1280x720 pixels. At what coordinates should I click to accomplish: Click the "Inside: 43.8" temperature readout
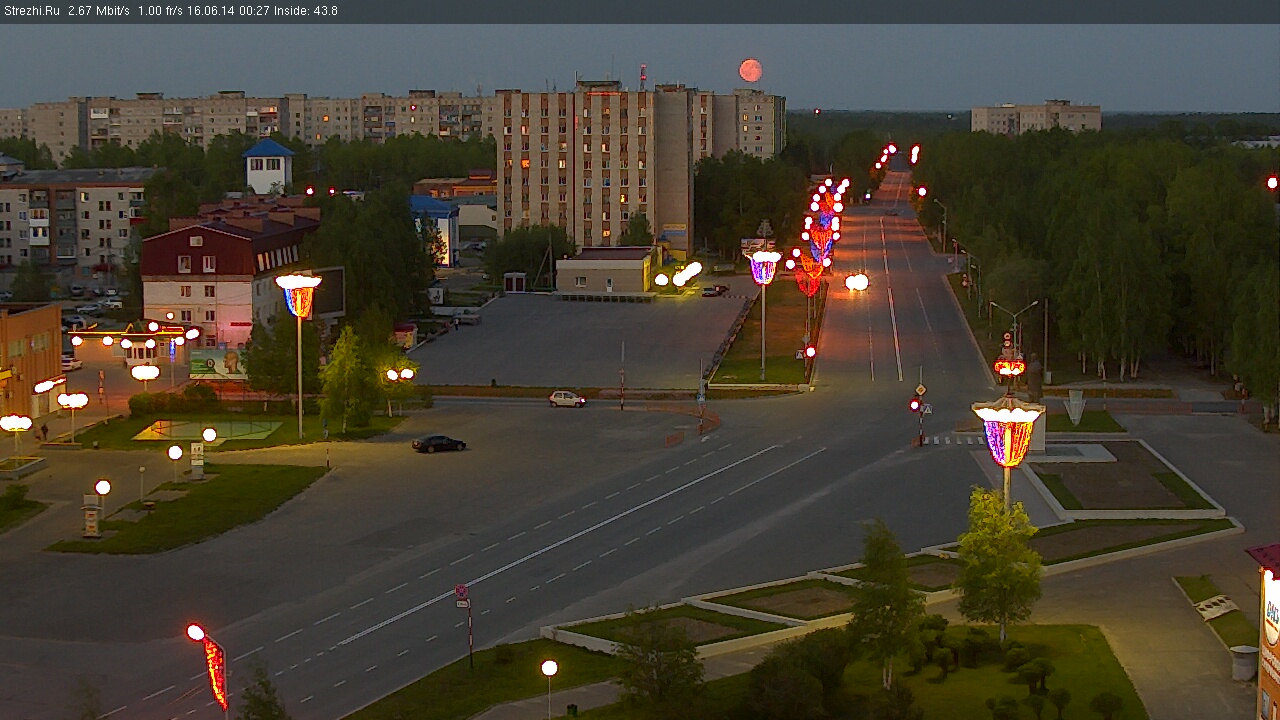[x=306, y=11]
